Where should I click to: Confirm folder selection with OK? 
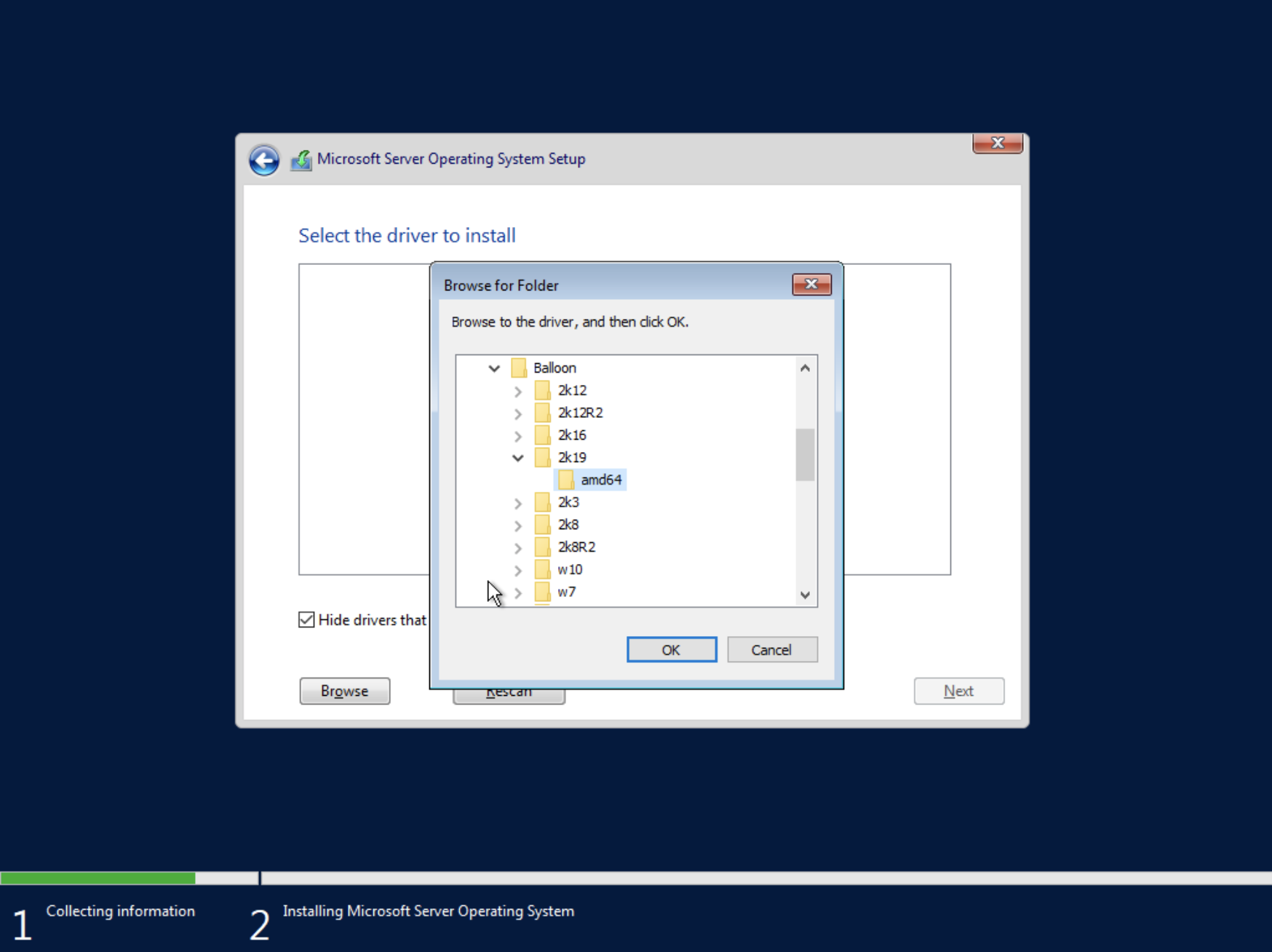pyautogui.click(x=671, y=649)
